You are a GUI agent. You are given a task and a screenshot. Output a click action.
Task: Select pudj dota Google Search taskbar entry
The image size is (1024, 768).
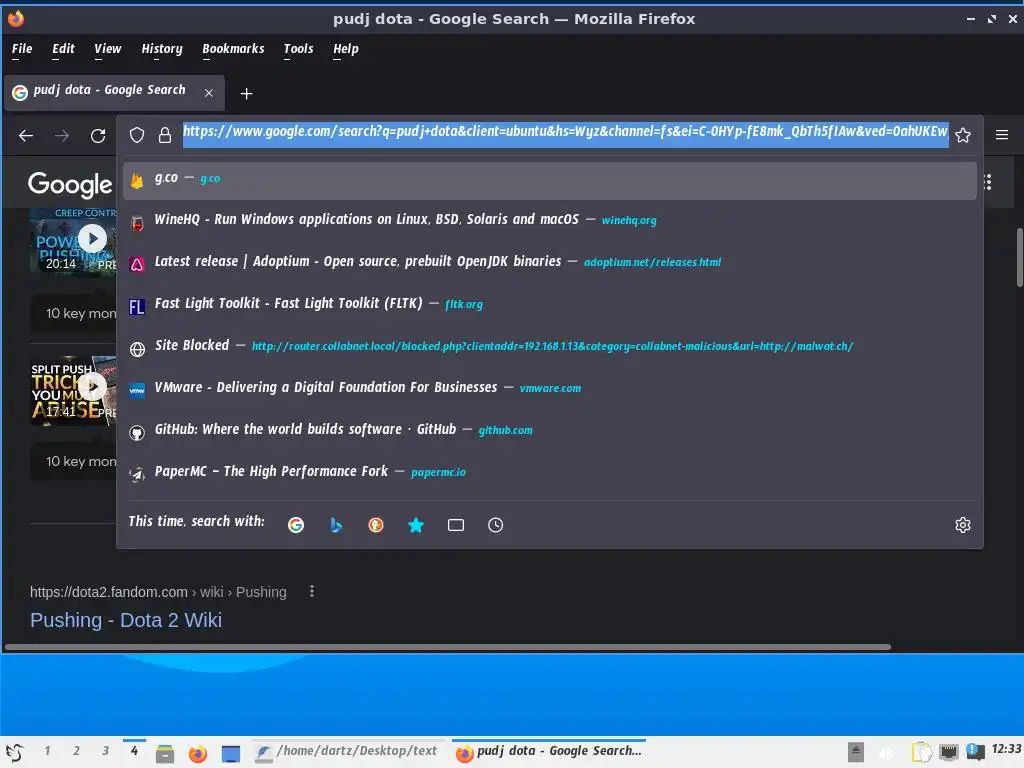pyautogui.click(x=549, y=752)
